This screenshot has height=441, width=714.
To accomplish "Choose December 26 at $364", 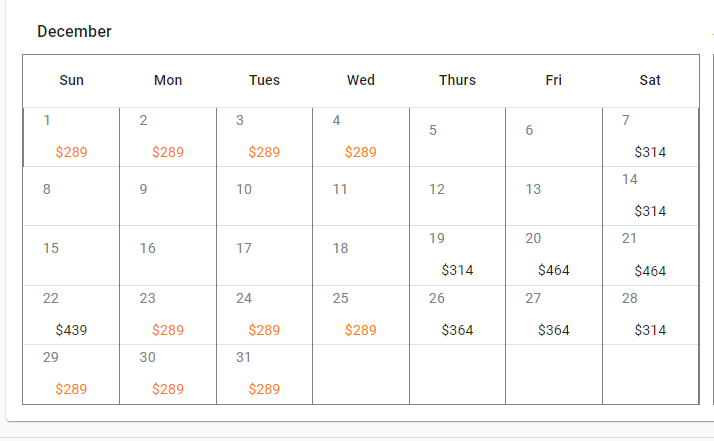I will [x=457, y=315].
